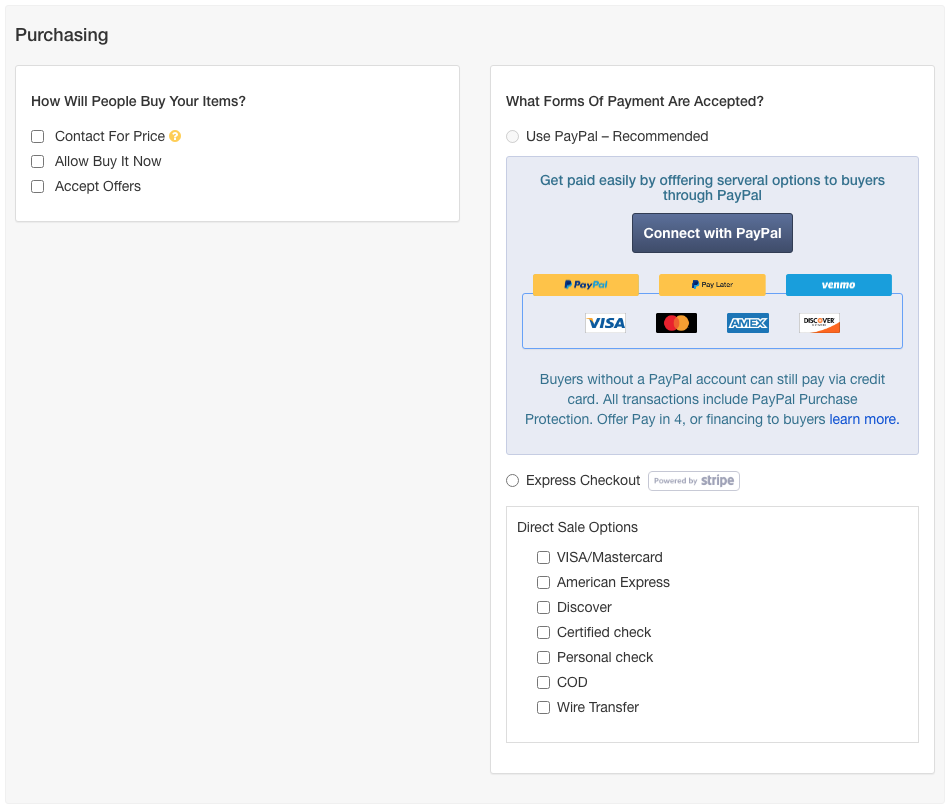Click the Powered by Stripe badge
The width and height of the screenshot is (947, 811).
point(694,481)
